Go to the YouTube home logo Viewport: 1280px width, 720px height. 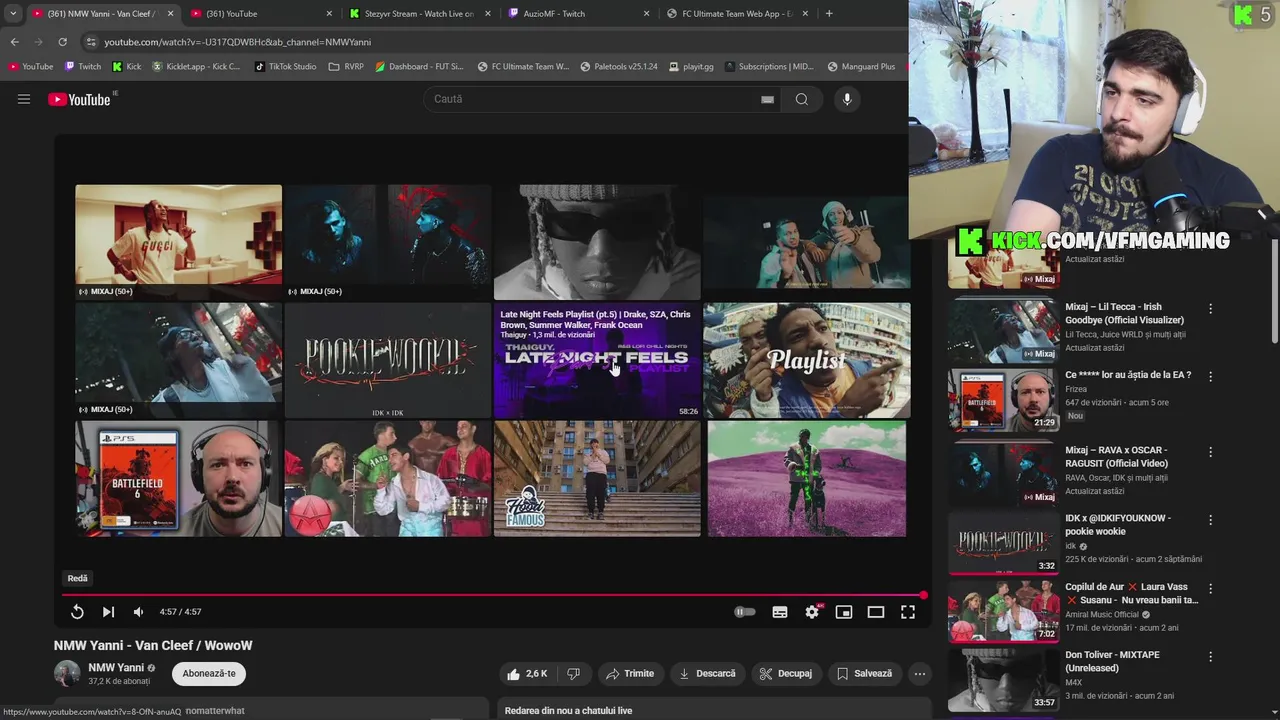pos(79,99)
